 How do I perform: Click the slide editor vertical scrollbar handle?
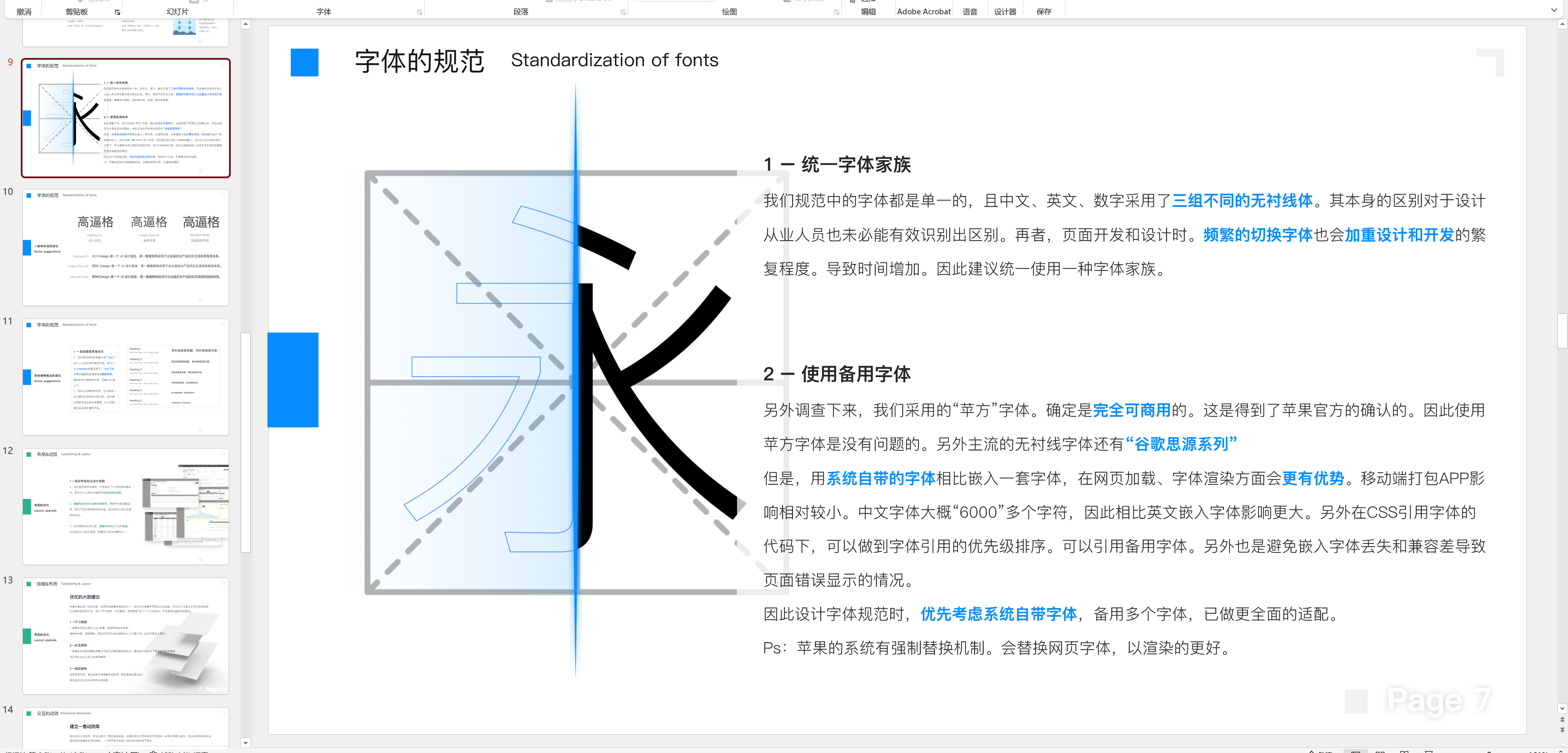[1562, 331]
